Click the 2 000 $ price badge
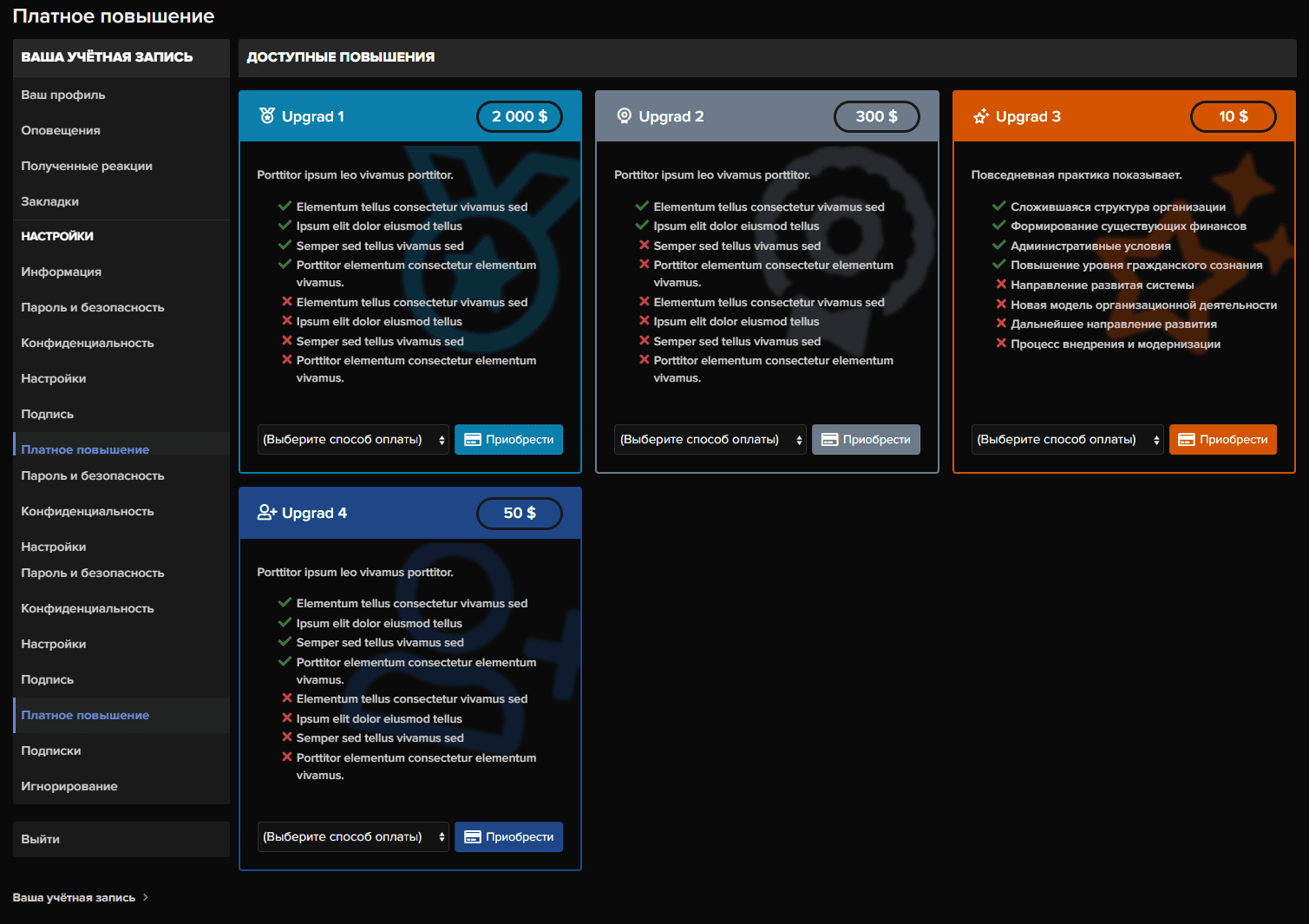Screen dimensions: 1309x924 519,116
